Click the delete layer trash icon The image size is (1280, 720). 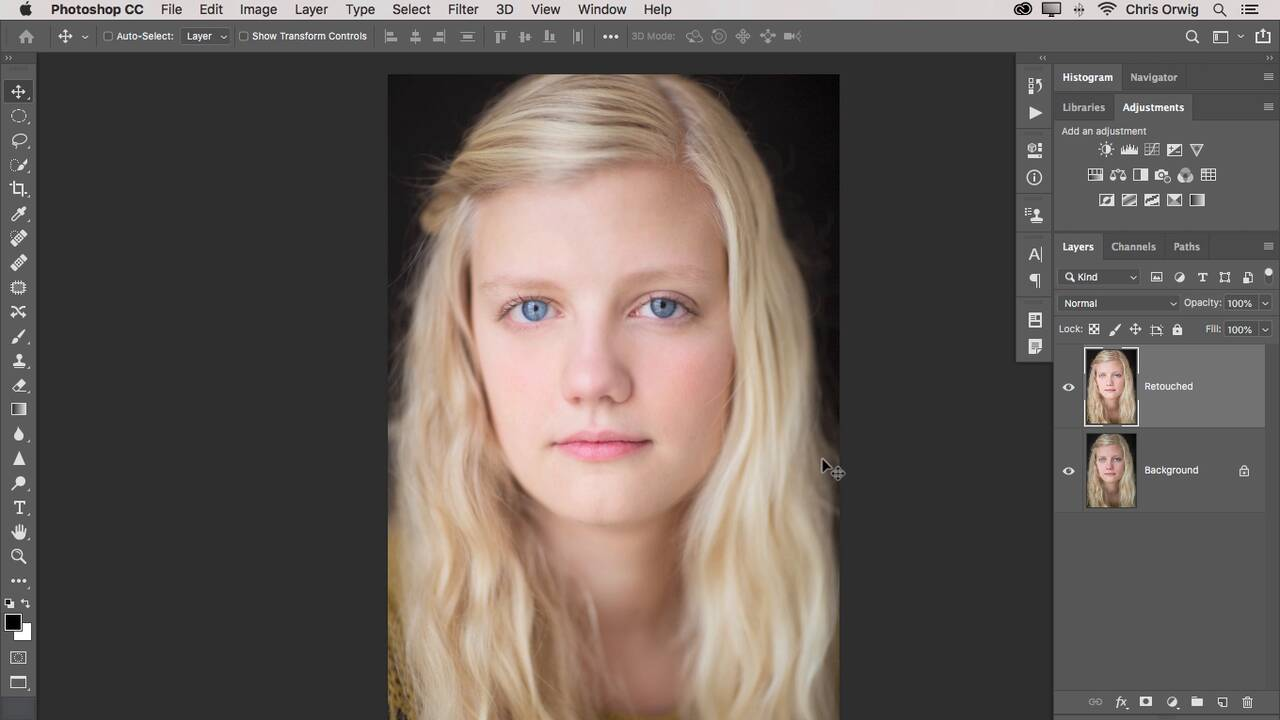pyautogui.click(x=1247, y=702)
